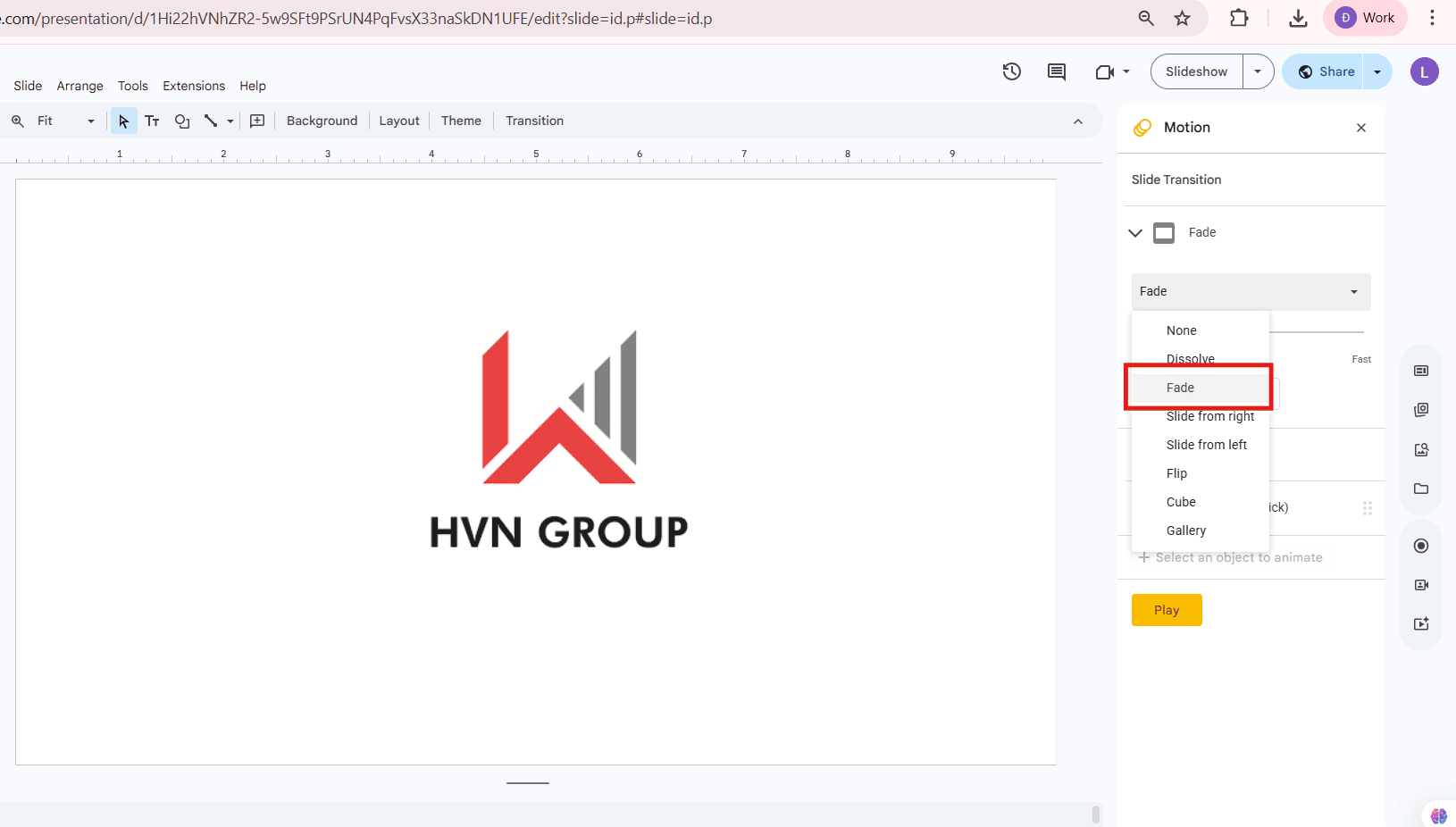Image resolution: width=1456 pixels, height=827 pixels.
Task: Select the Shape tool in the toolbar
Action: click(x=182, y=121)
